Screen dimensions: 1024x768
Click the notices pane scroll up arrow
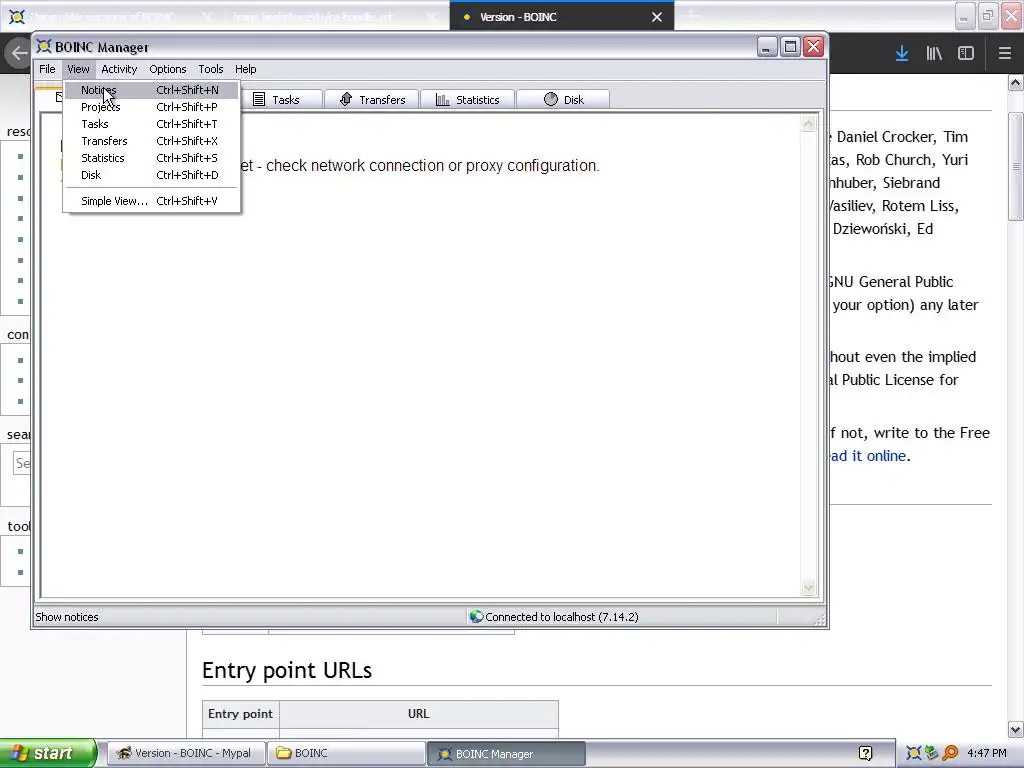click(x=808, y=124)
